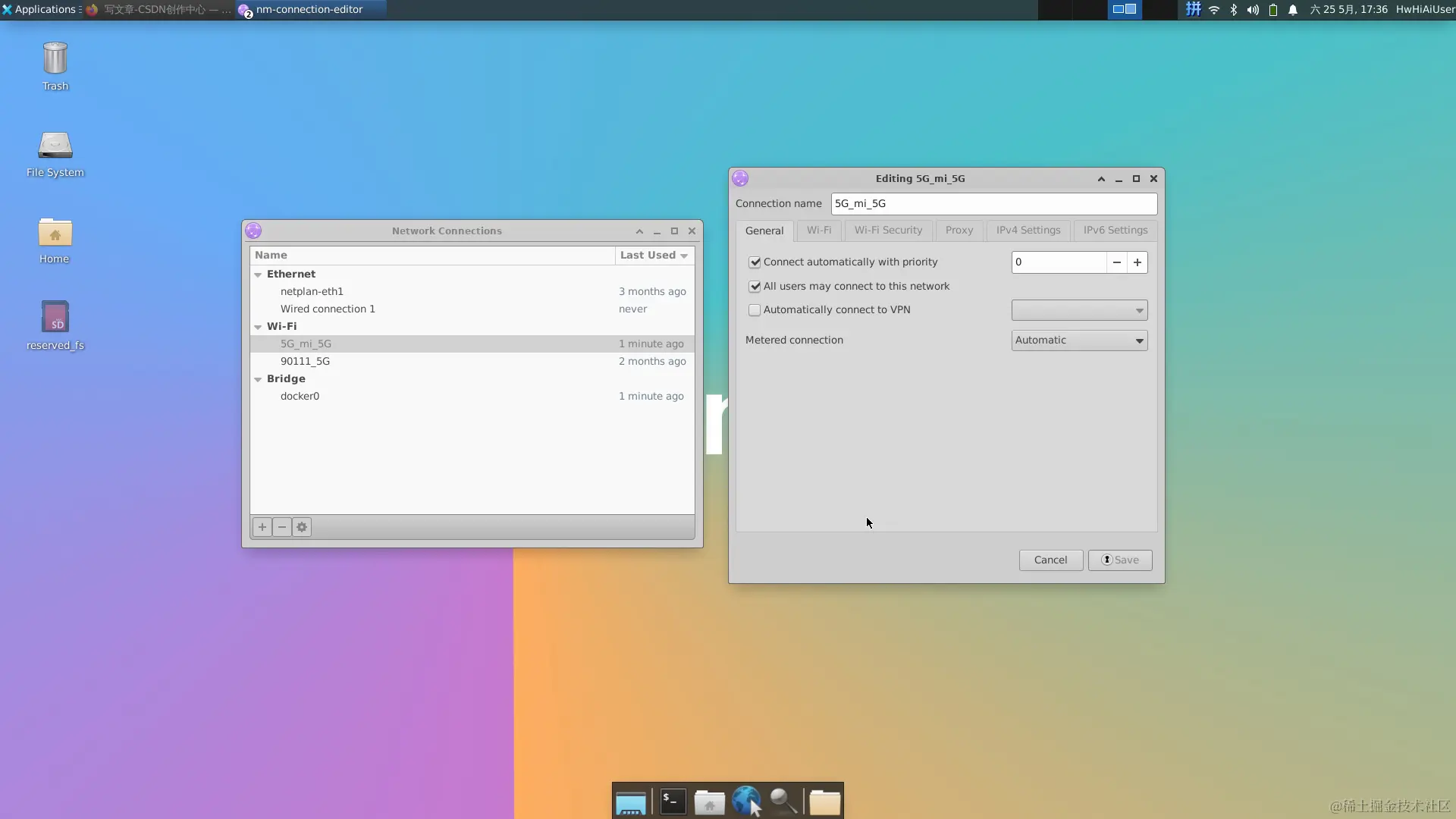Collapse the Ethernet tree group

coord(258,275)
